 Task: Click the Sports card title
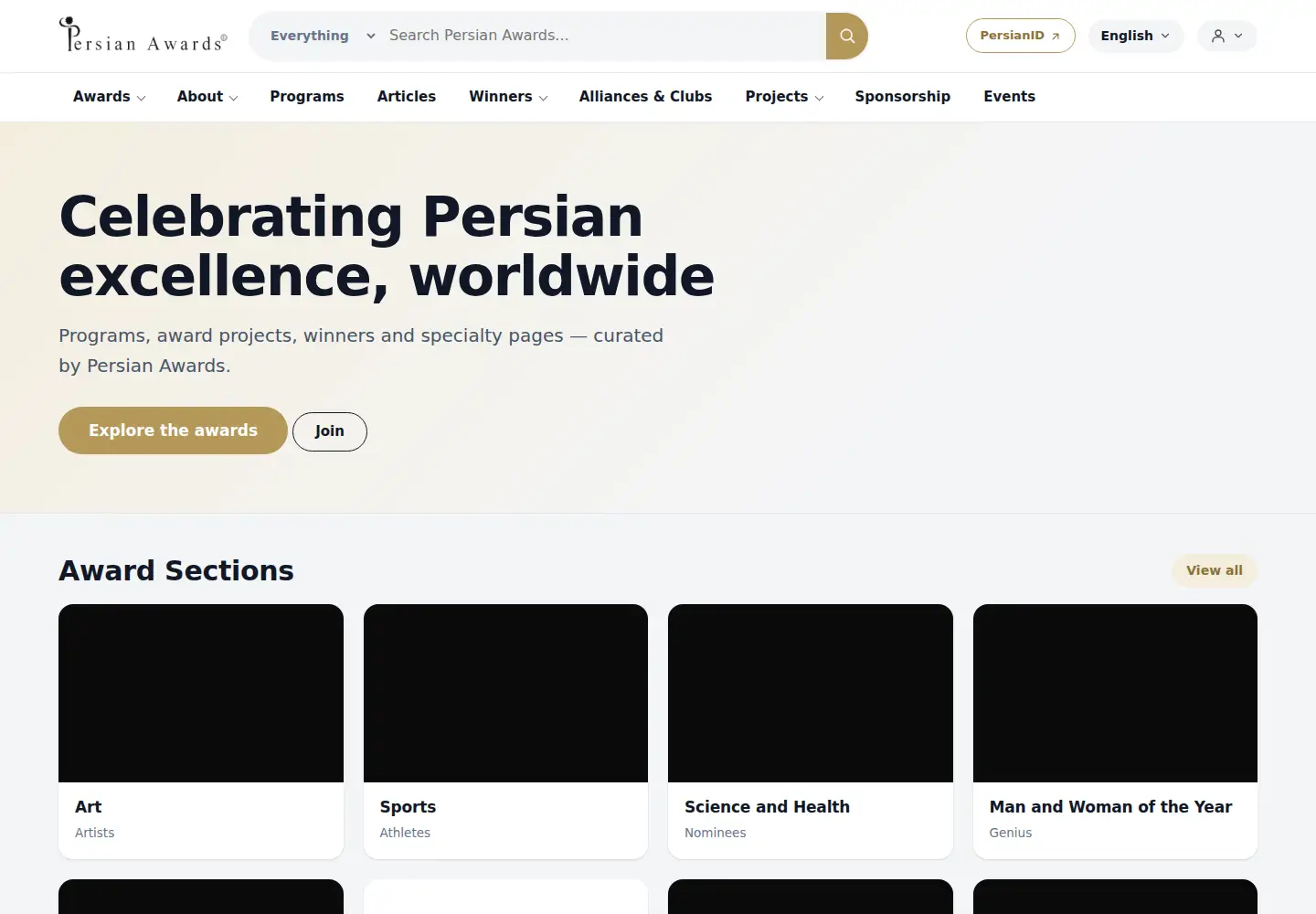(x=408, y=807)
